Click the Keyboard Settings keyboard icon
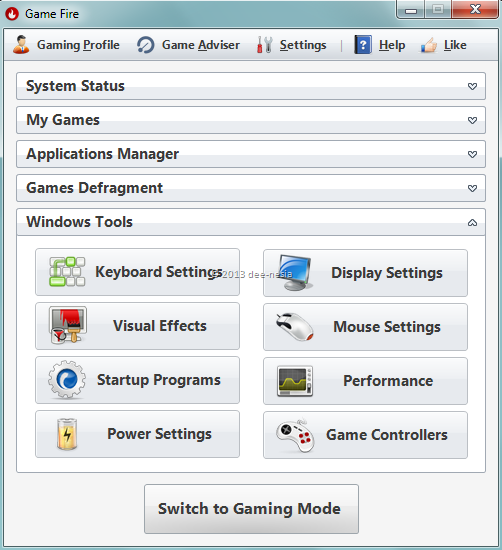The width and height of the screenshot is (502, 550). coord(67,272)
